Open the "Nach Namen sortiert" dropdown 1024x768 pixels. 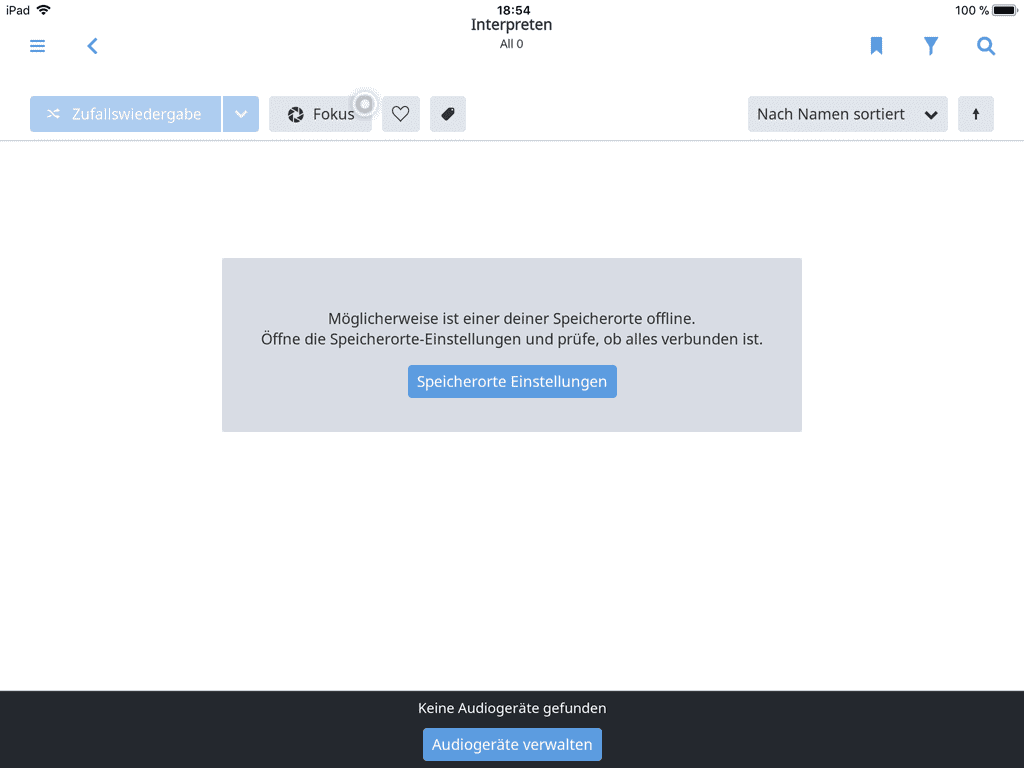847,114
